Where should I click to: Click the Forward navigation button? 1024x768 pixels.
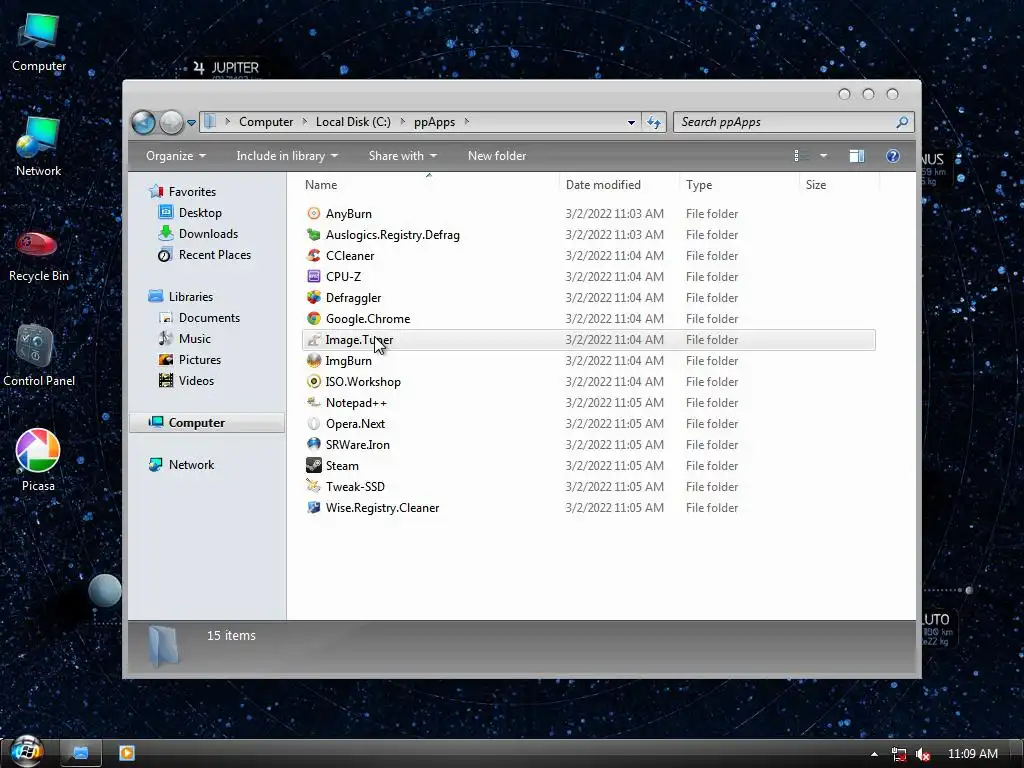click(x=171, y=122)
